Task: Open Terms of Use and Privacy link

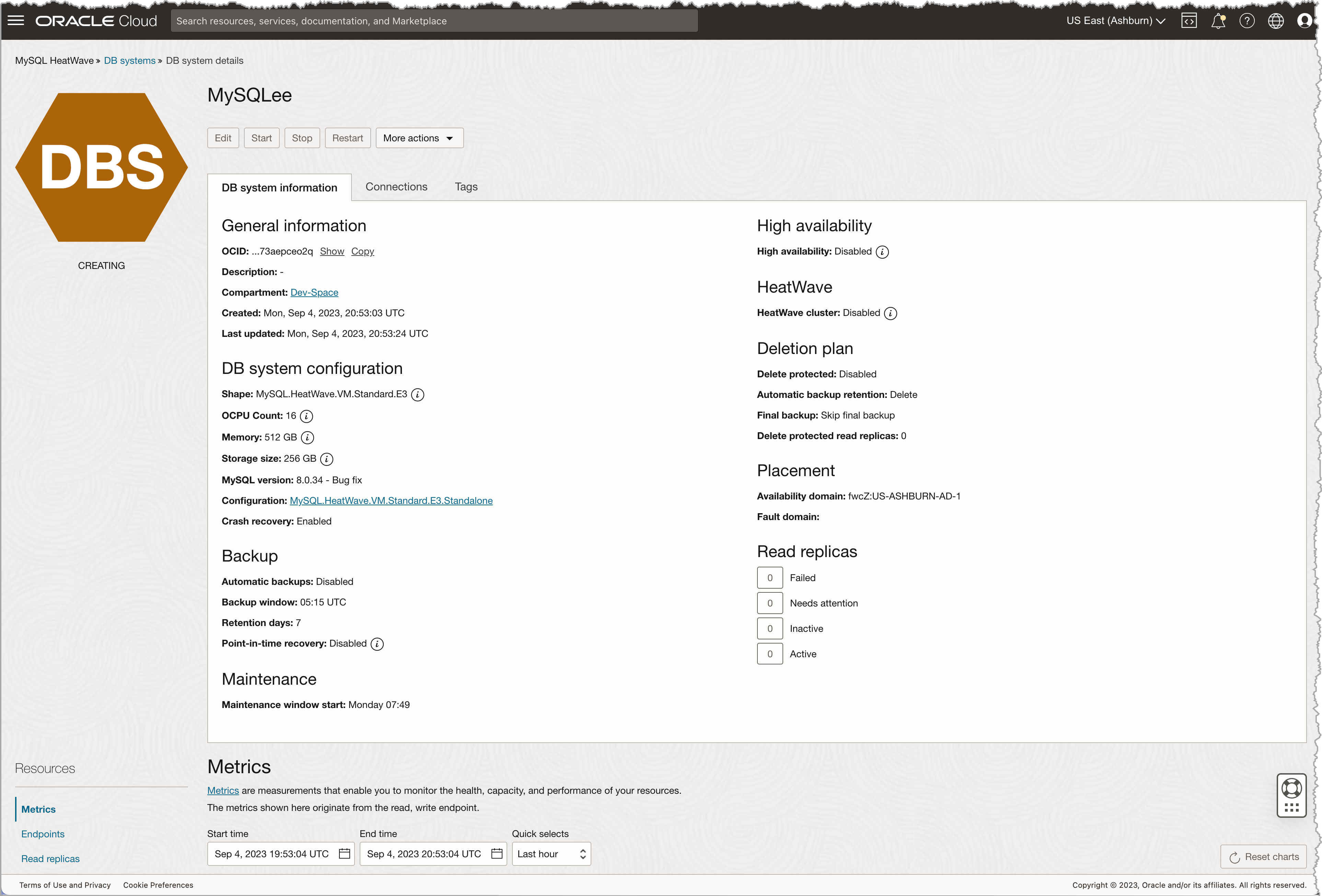Action: coord(65,885)
